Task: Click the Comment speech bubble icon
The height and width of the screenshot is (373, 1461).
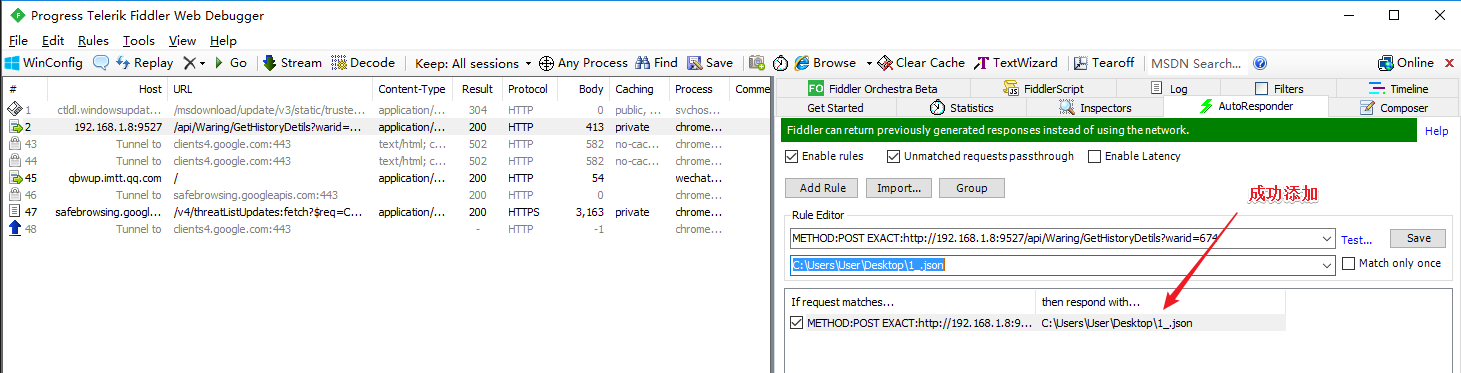Action: 101,62
